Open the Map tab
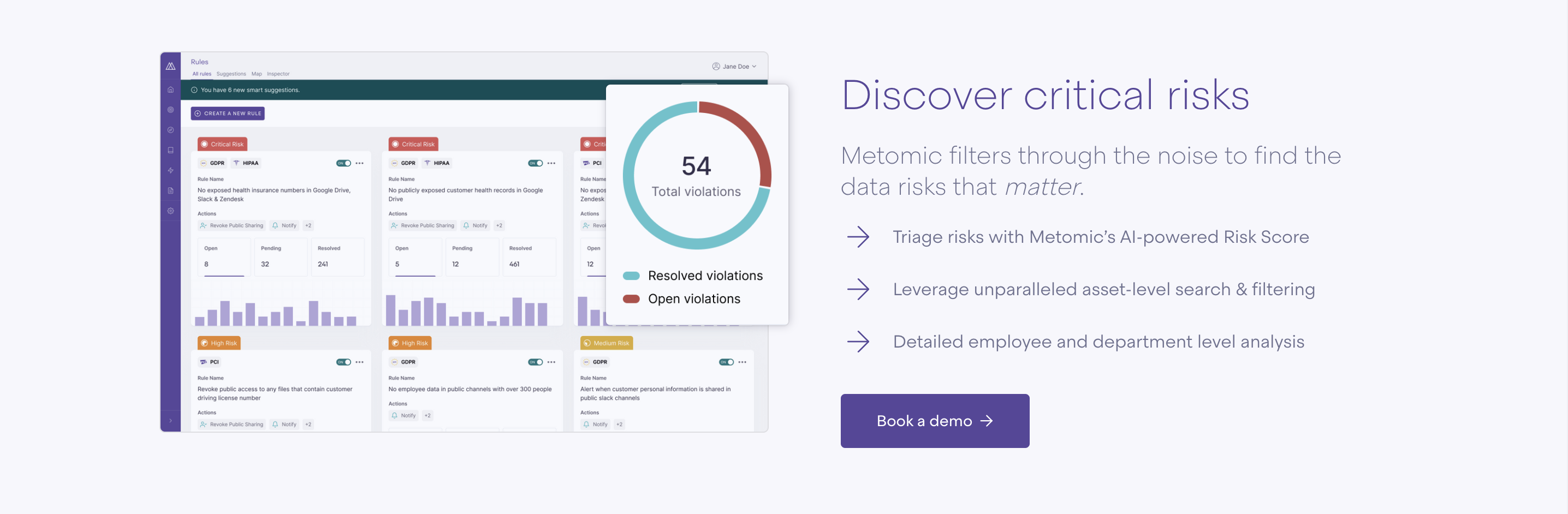Image resolution: width=1568 pixels, height=514 pixels. pos(257,74)
